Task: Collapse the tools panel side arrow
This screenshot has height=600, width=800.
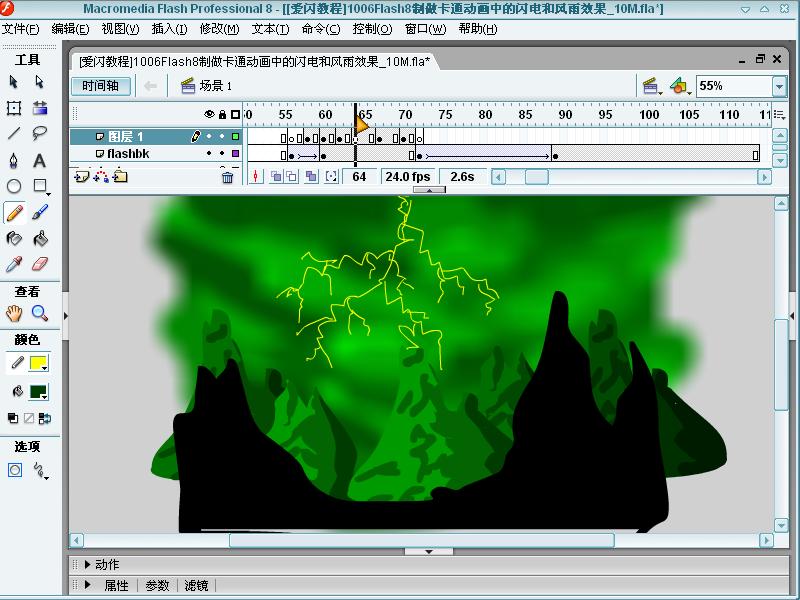Action: [65, 316]
